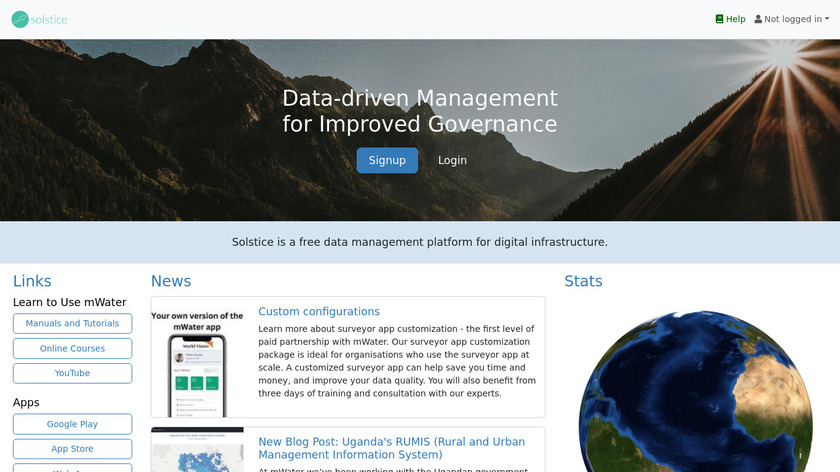Select the Google Play app link

72,424
